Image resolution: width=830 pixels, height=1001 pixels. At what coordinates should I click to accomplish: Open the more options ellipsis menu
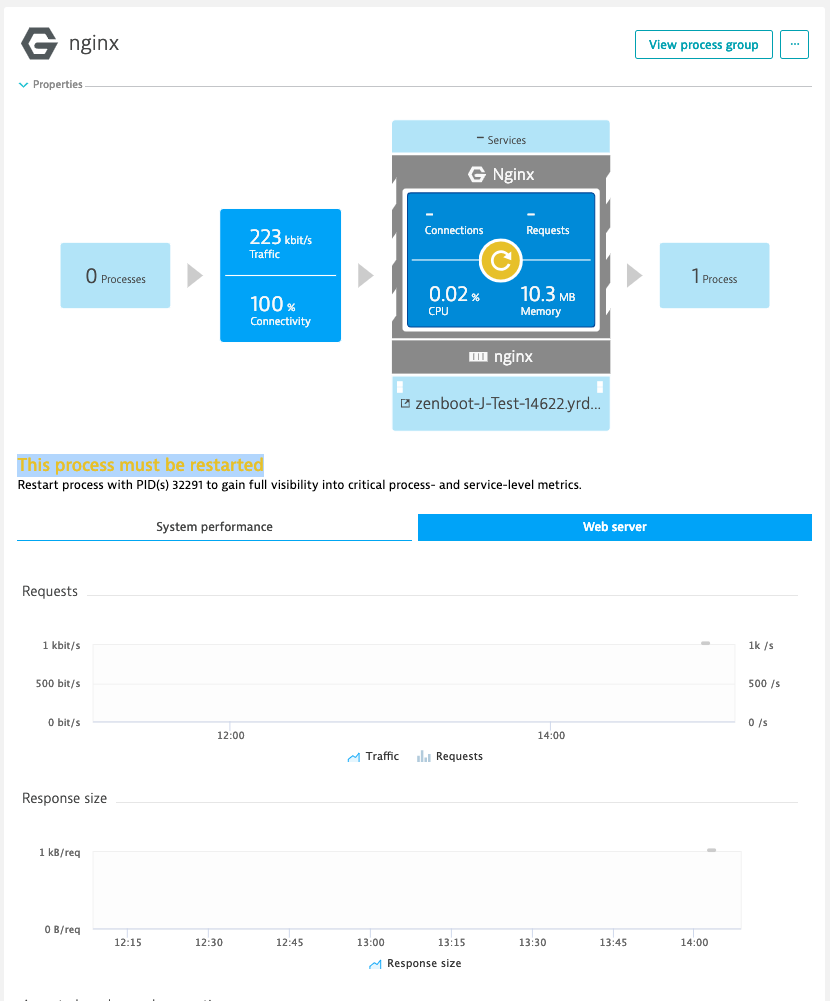tap(794, 45)
